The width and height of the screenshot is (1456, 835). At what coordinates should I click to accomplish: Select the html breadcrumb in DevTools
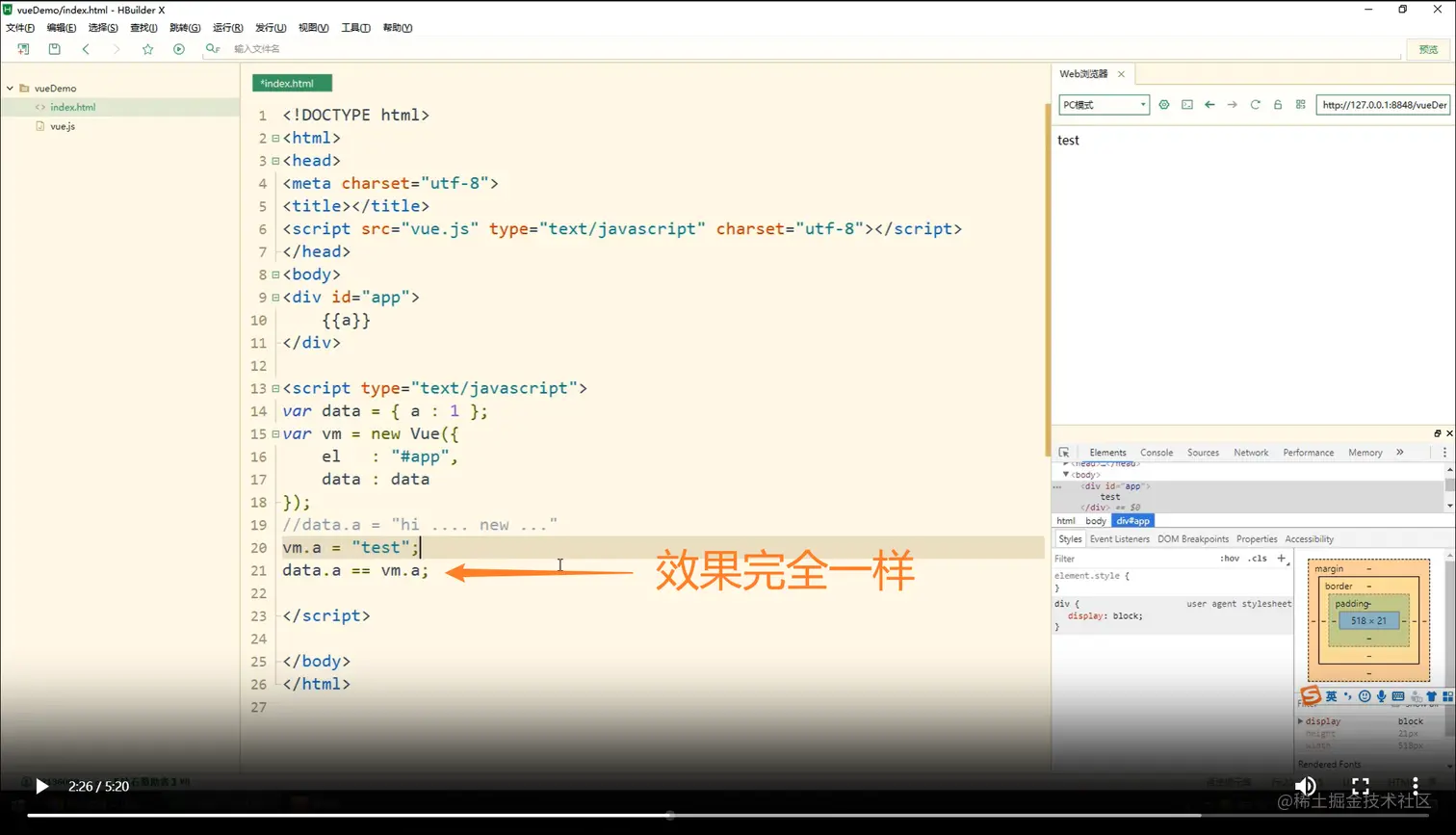click(x=1066, y=521)
